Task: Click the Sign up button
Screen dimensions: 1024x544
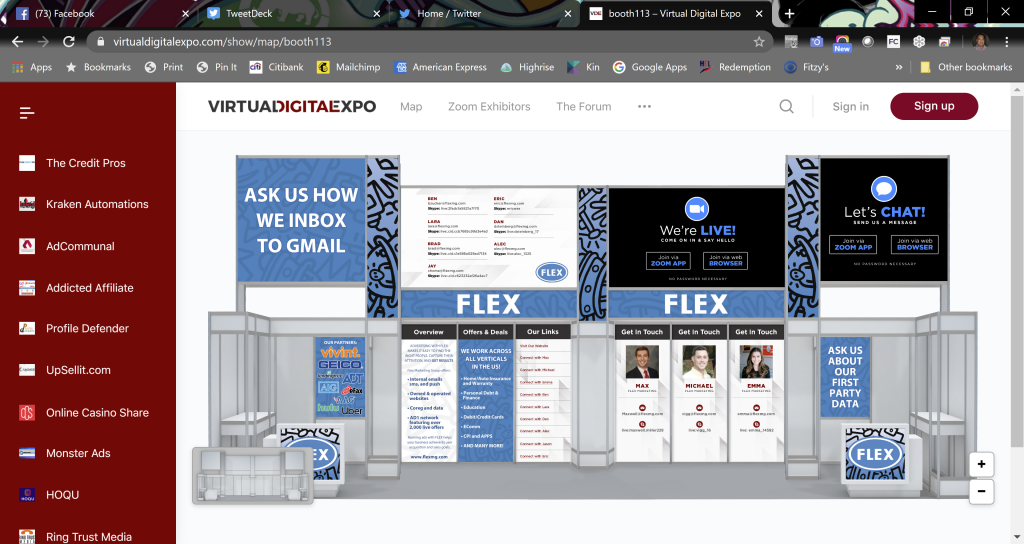Action: coord(934,106)
